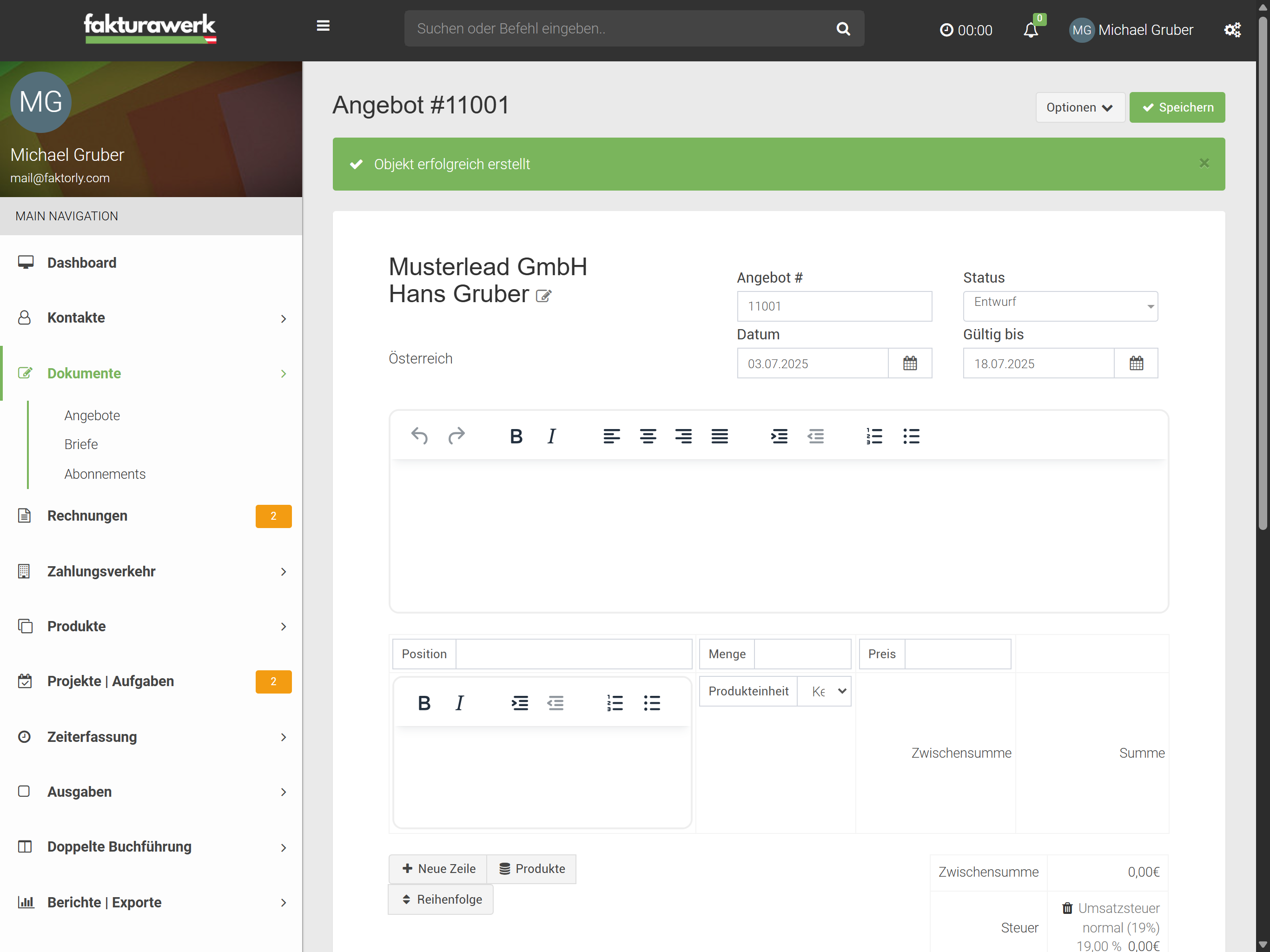The width and height of the screenshot is (1270, 952).
Task: Open Projekte | Aufgaben section
Action: click(x=151, y=681)
